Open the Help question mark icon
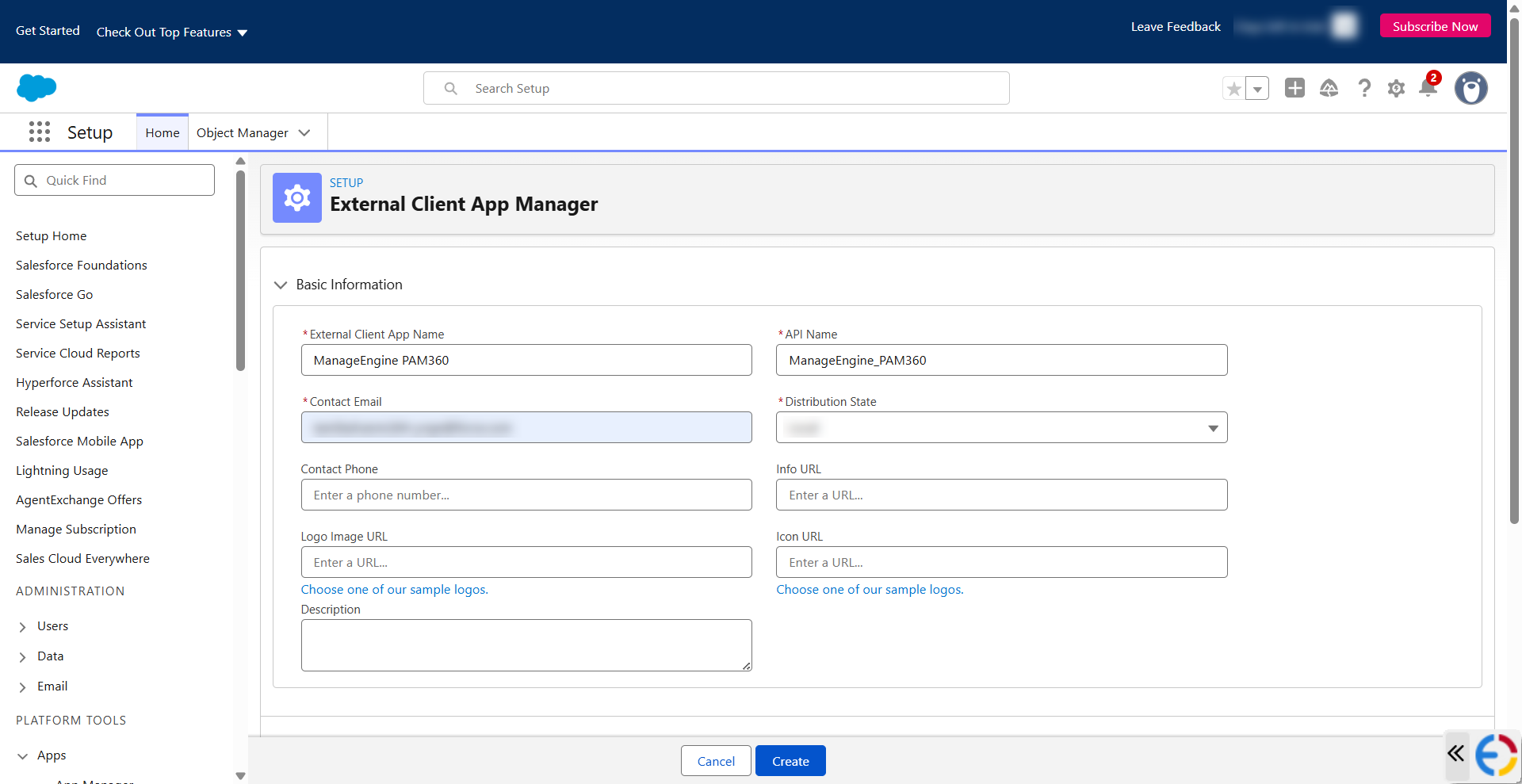Viewport: 1522px width, 784px height. [x=1364, y=88]
